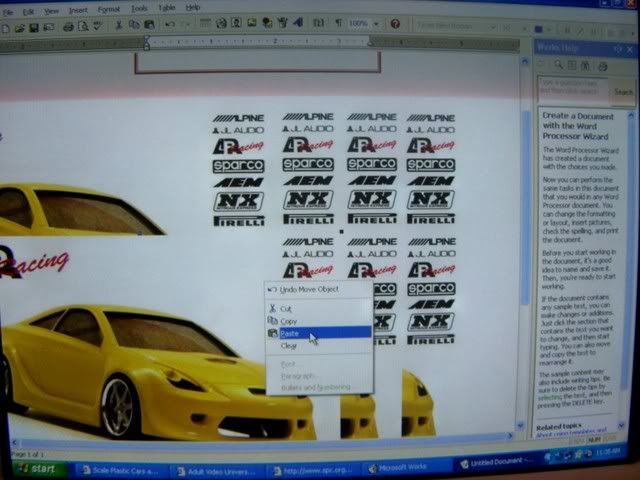
Task: Open the 'selecting' link in Help text
Action: coord(549,397)
